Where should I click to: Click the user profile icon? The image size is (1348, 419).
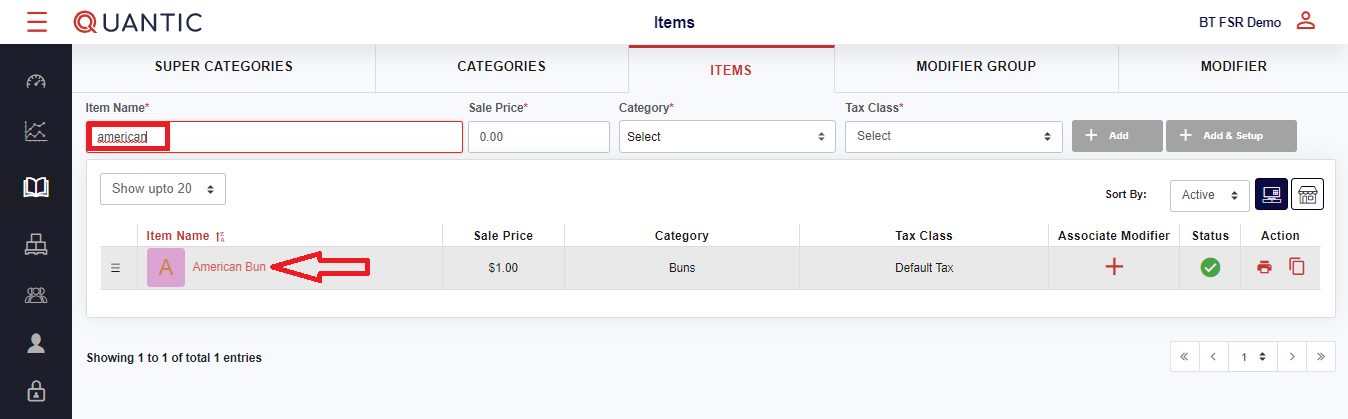pos(1305,21)
